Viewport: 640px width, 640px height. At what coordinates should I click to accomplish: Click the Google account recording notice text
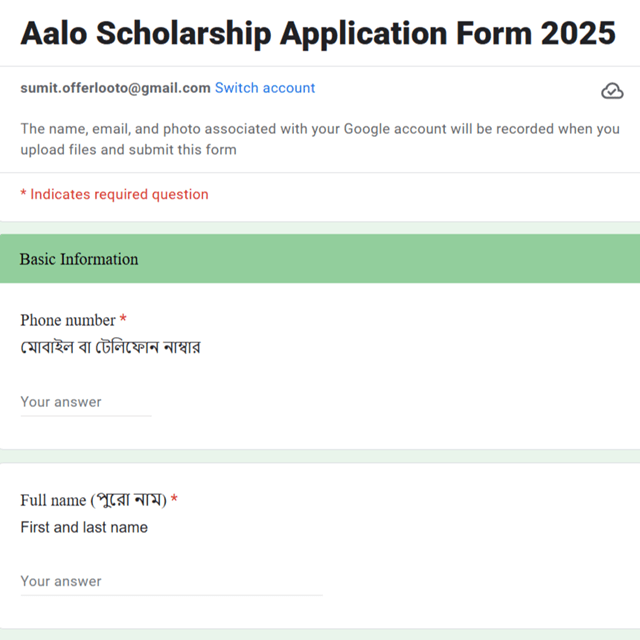point(320,139)
